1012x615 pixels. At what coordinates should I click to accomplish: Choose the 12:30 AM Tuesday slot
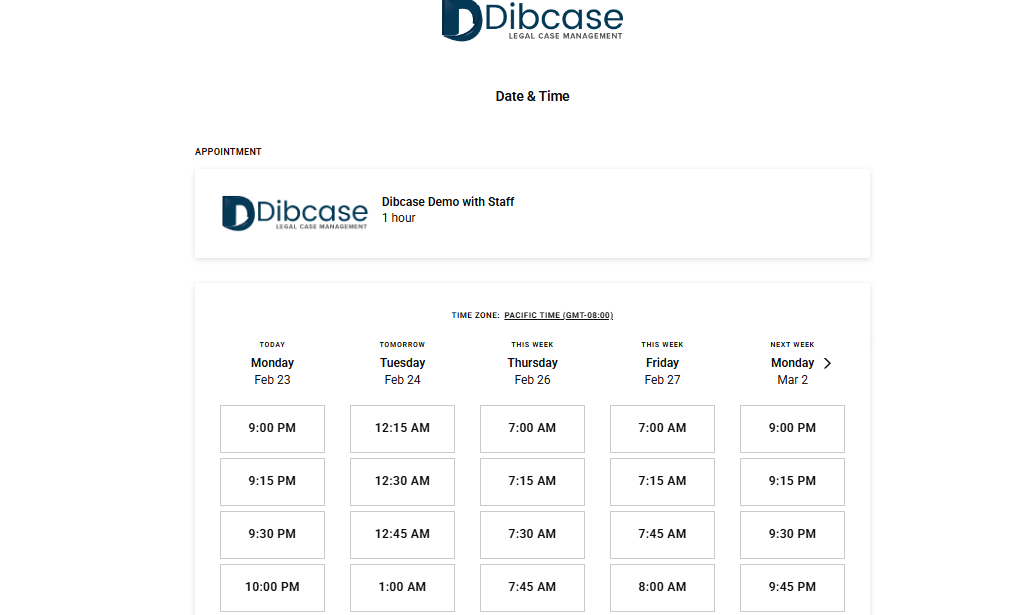tap(402, 481)
